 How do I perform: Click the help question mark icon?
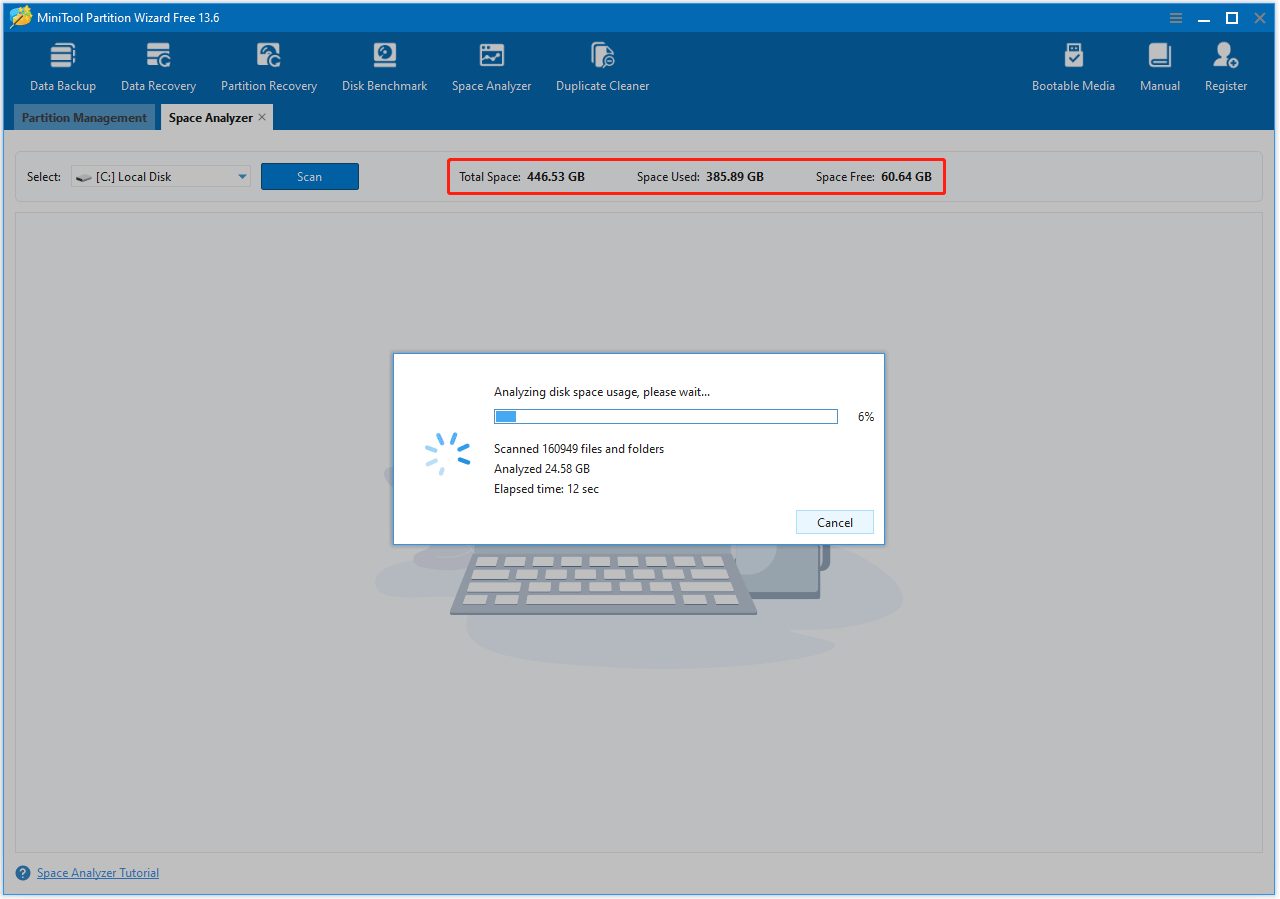(21, 872)
